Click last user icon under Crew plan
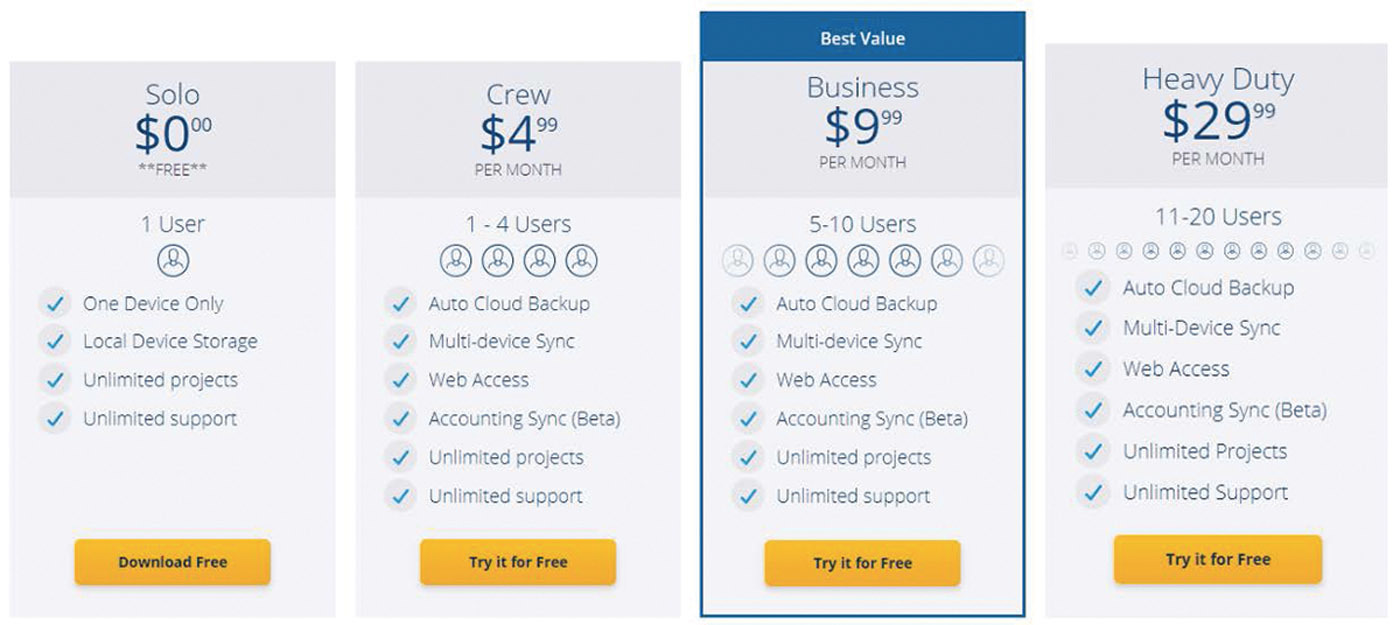The height and width of the screenshot is (625, 1400). point(581,261)
